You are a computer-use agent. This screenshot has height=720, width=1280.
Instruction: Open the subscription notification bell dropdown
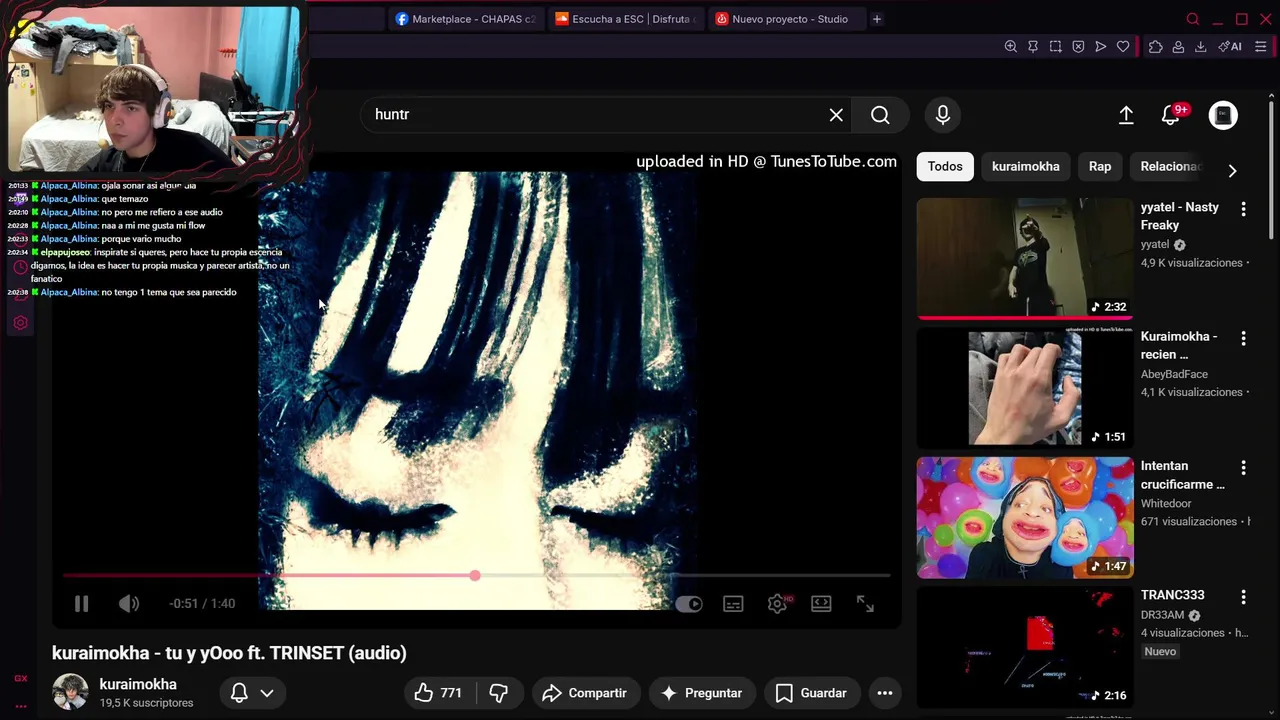coord(252,693)
